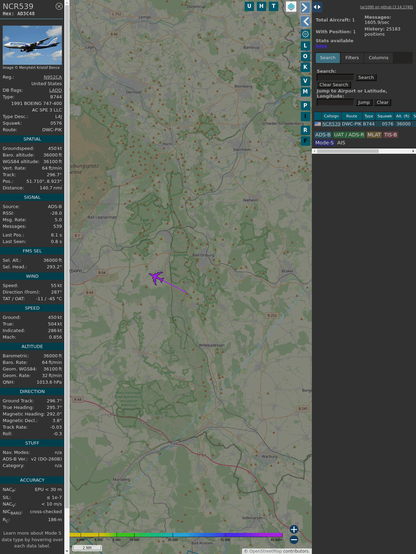Open the LADD DB flags link
Viewport: 416px width, 554px height.
click(x=55, y=90)
